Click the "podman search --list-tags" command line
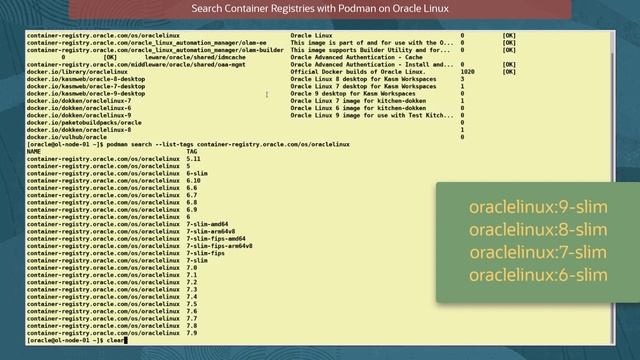640x360 pixels. point(228,144)
